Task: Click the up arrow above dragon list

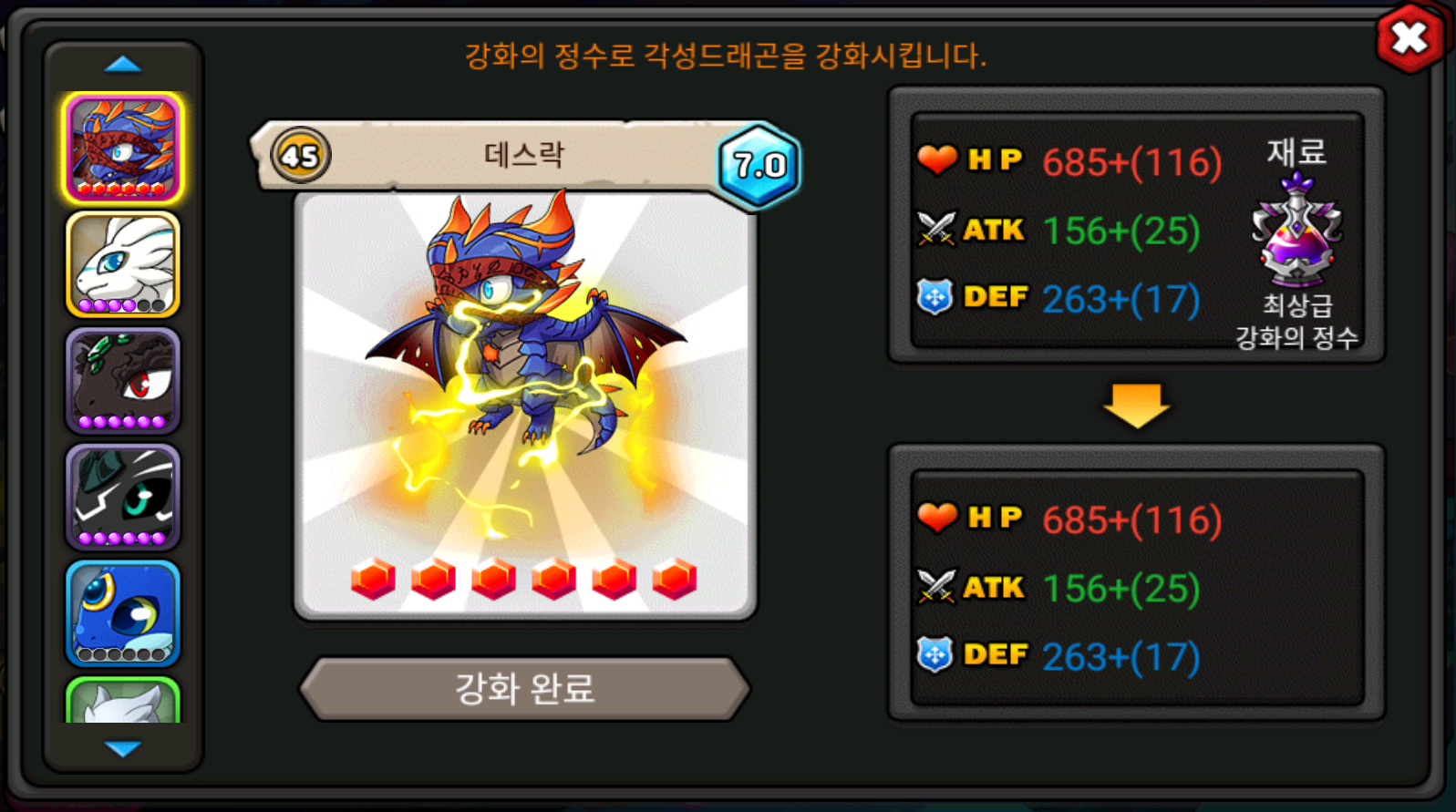Action: coord(123,64)
